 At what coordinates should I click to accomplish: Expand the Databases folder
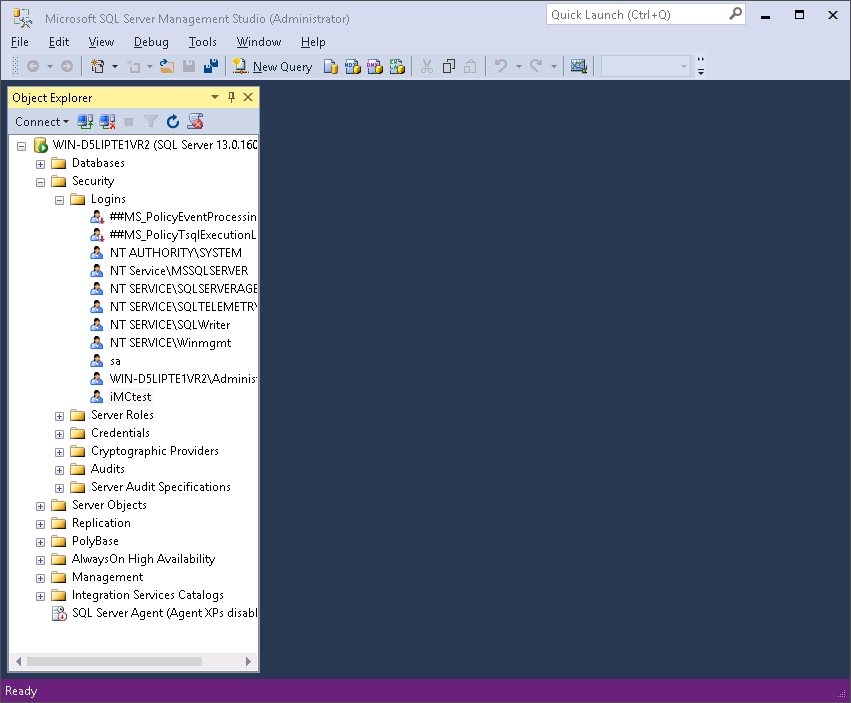[41, 164]
